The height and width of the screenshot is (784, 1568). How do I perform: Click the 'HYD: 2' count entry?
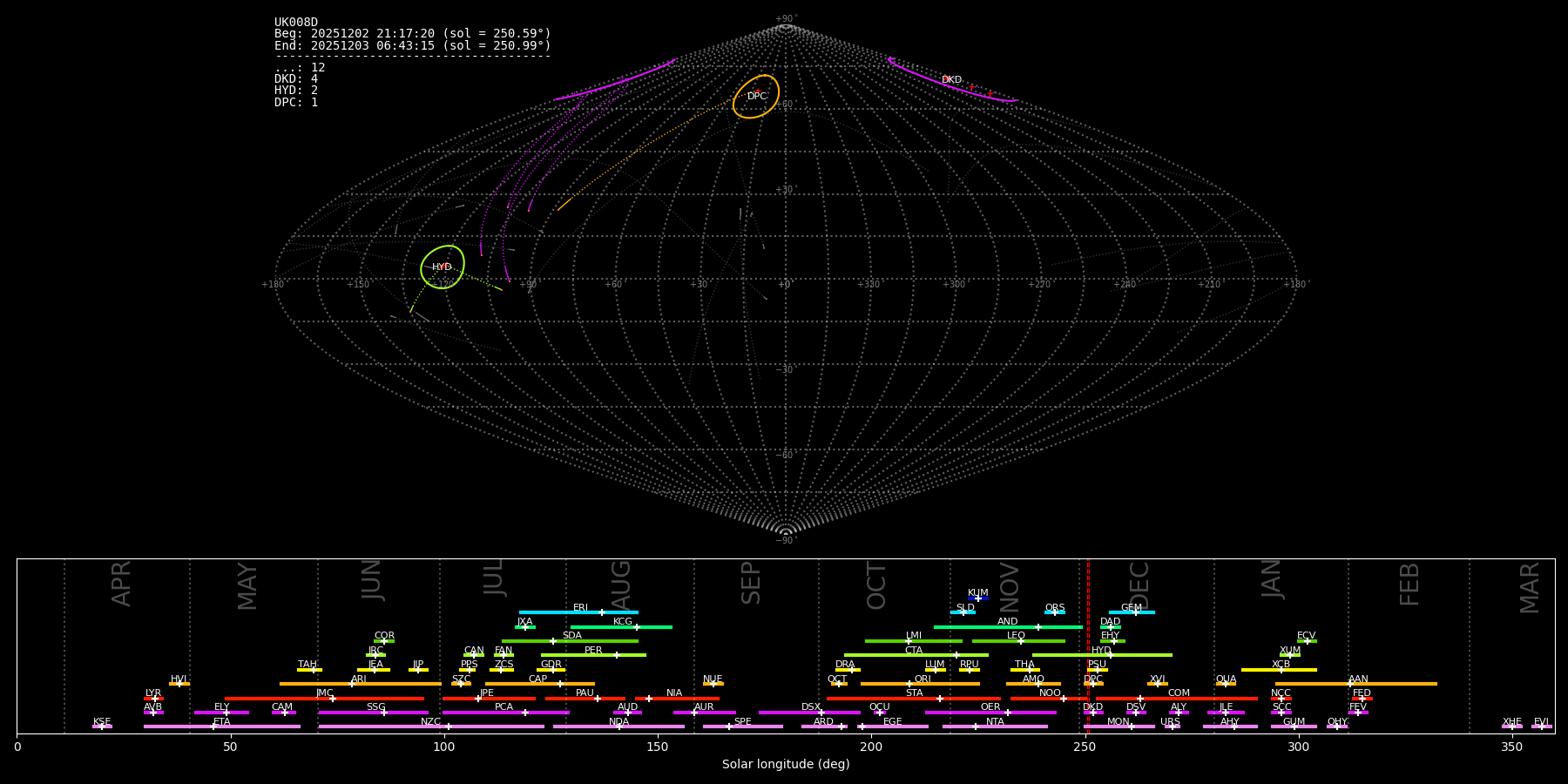click(x=296, y=91)
